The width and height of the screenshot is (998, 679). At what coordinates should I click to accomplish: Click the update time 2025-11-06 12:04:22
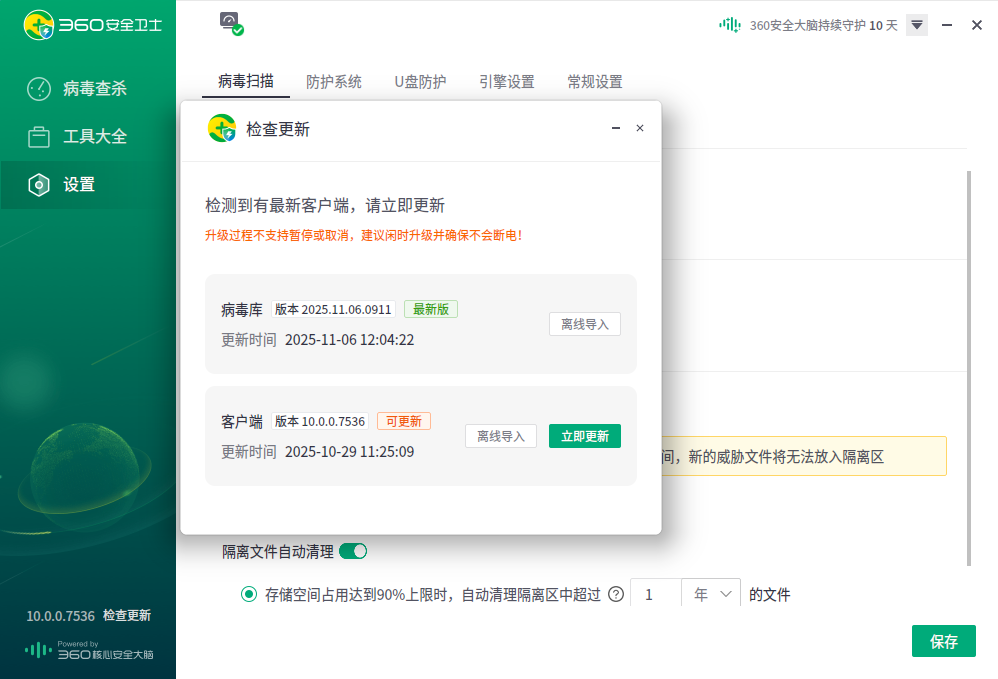[x=349, y=340]
